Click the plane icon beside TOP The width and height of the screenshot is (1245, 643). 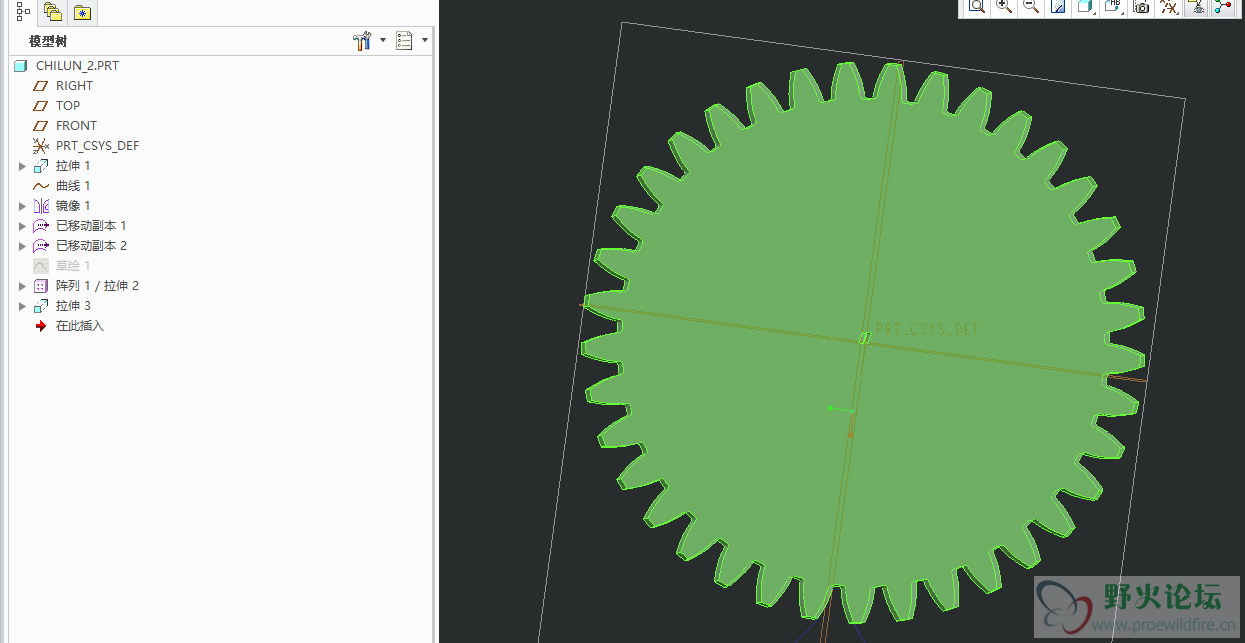point(41,106)
